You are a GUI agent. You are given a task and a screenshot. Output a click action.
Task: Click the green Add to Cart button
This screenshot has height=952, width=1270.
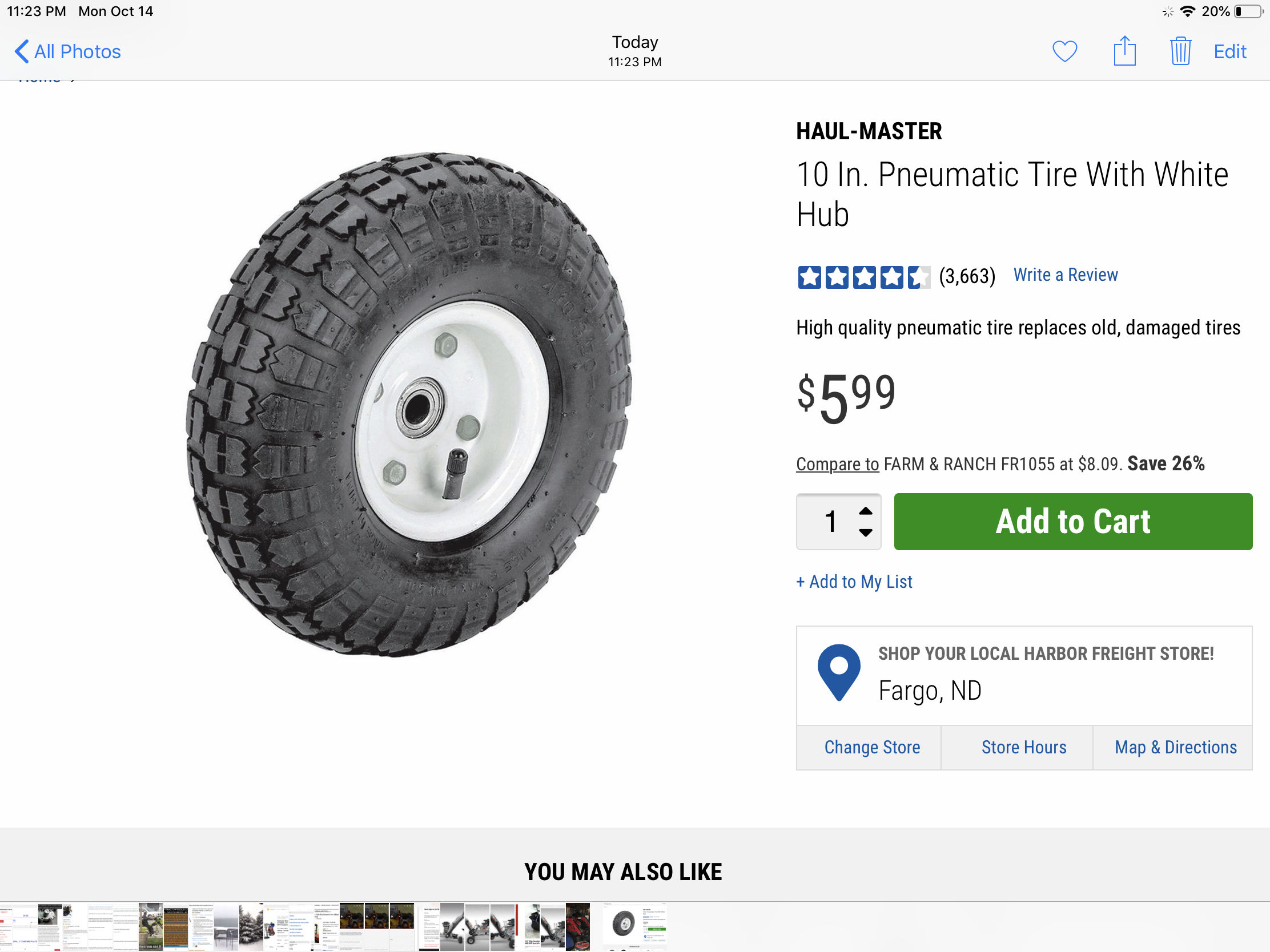(x=1072, y=522)
